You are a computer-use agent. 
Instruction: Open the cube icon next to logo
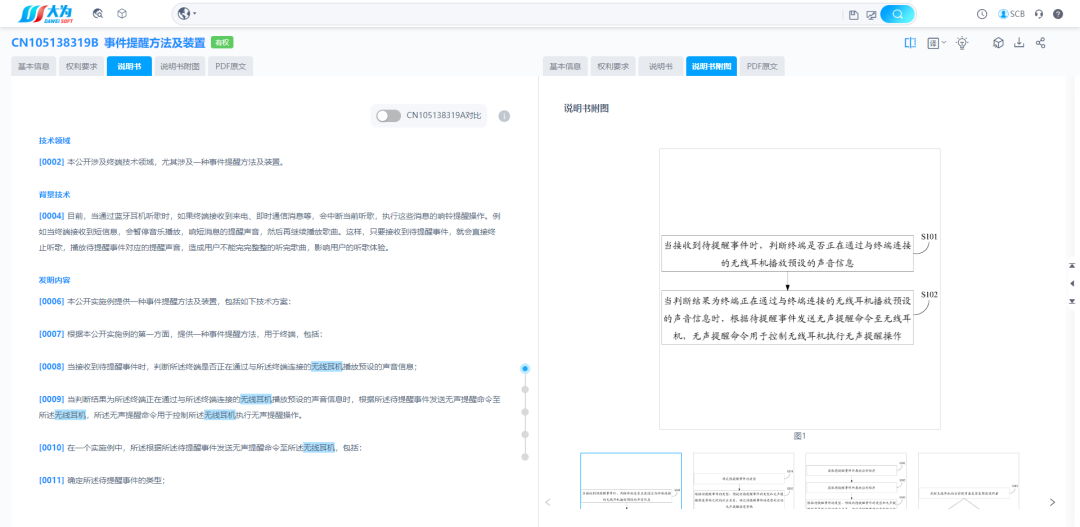click(x=121, y=14)
